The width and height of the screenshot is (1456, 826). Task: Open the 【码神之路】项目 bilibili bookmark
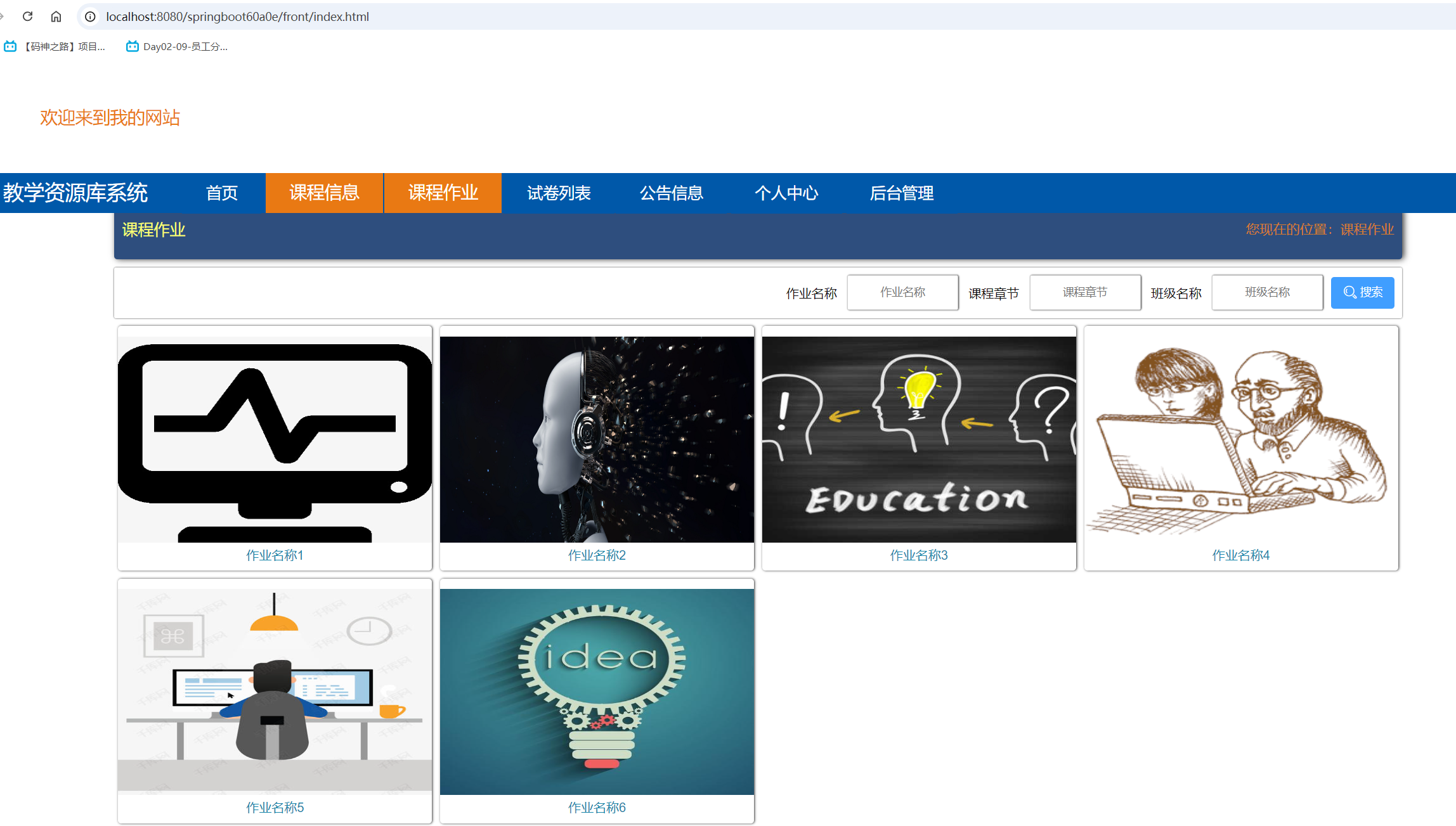click(x=56, y=46)
